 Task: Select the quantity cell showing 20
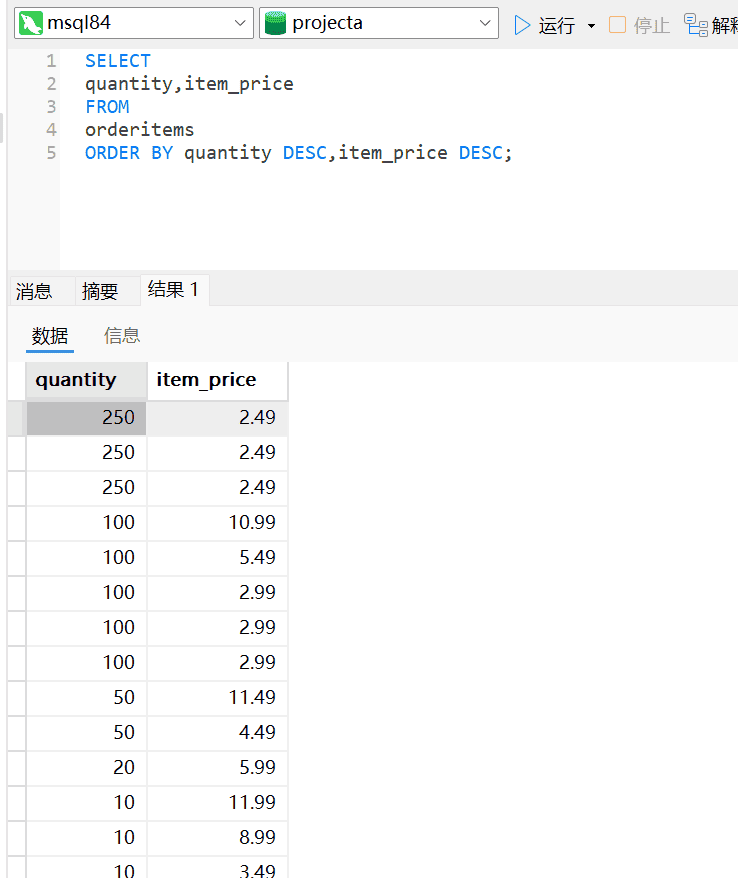pos(86,767)
